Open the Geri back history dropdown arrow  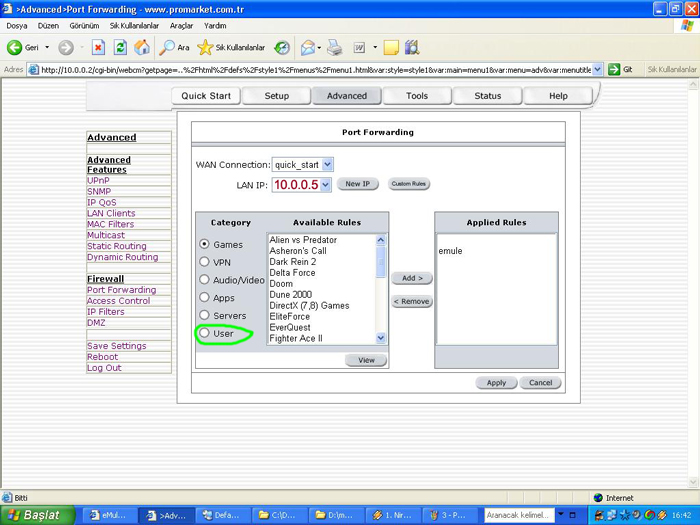pos(47,47)
